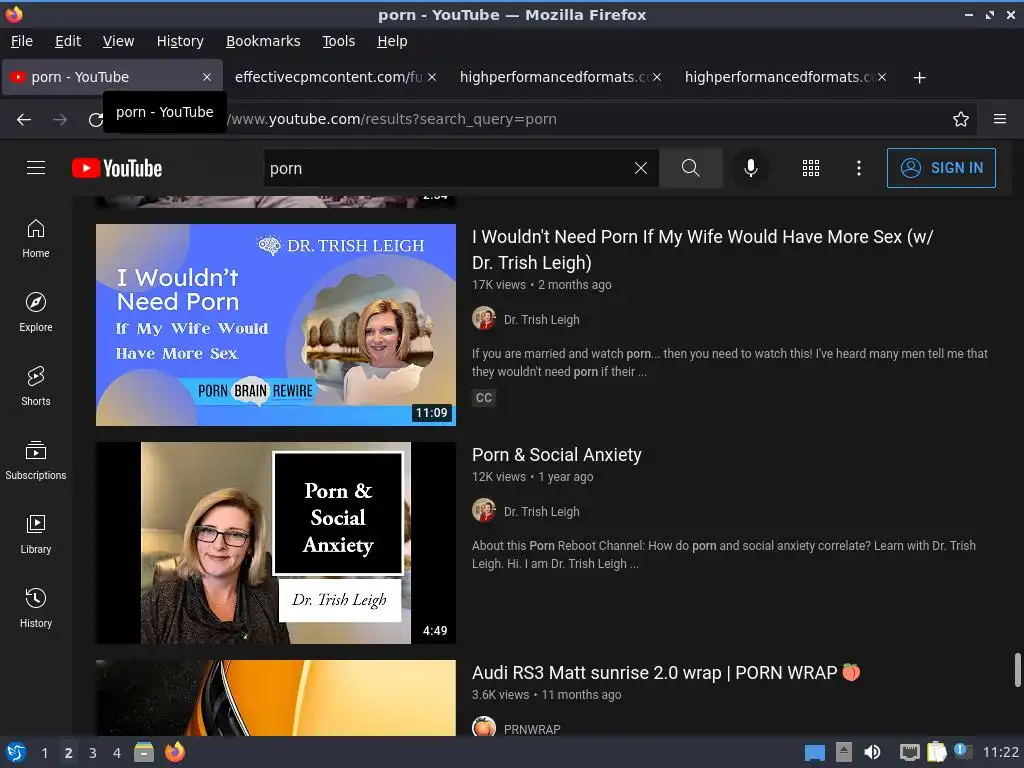Clear the search box with X icon
Image resolution: width=1024 pixels, height=768 pixels.
(x=641, y=168)
